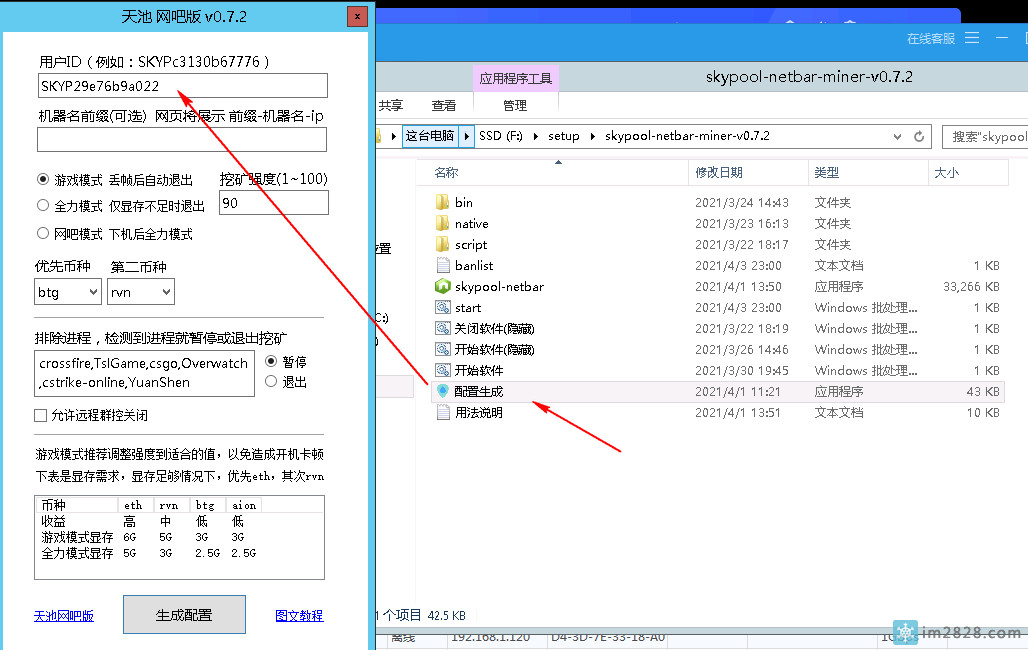This screenshot has height=650, width=1028.
Task: Choose the 暂停 radio option
Action: [271, 361]
